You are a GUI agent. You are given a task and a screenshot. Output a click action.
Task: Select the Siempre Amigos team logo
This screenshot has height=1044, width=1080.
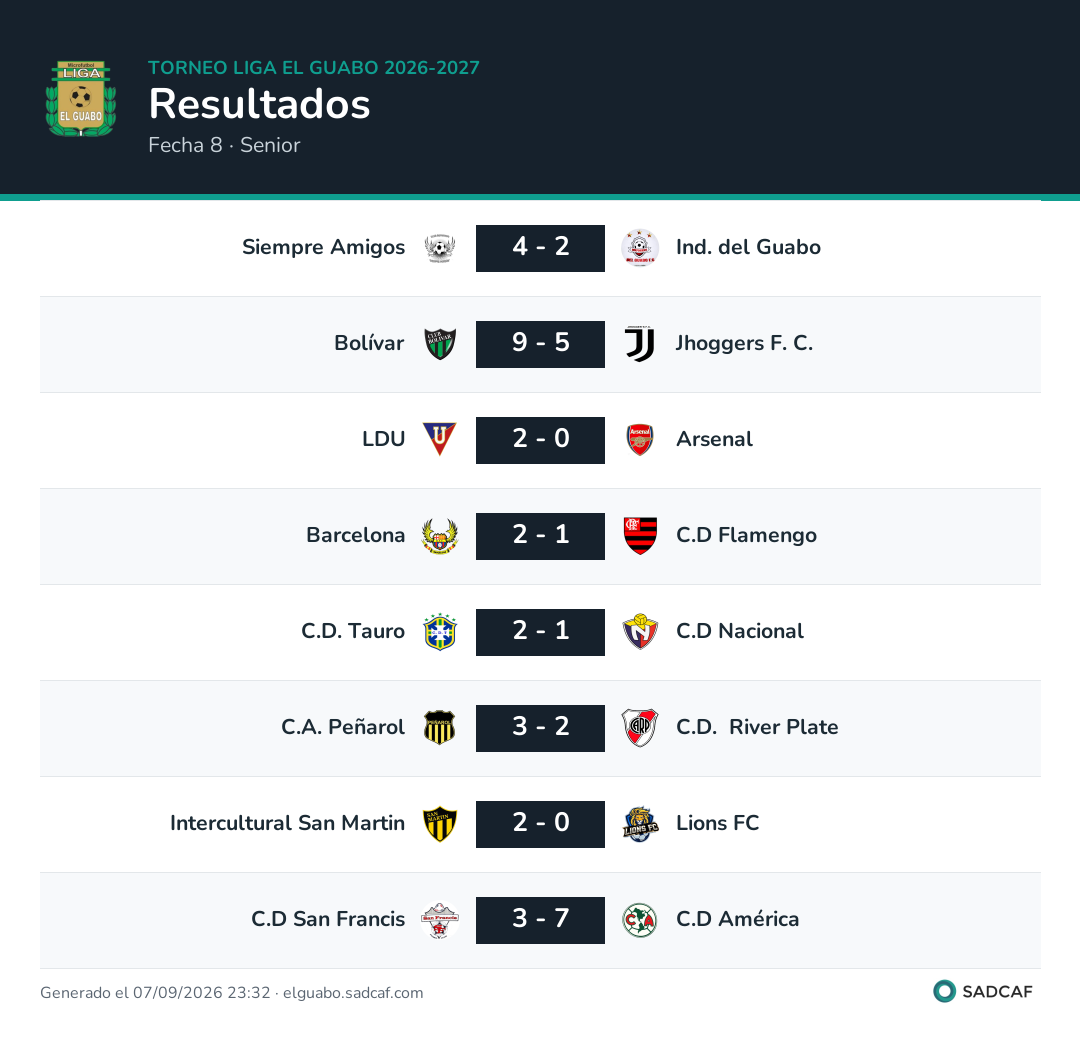point(439,248)
